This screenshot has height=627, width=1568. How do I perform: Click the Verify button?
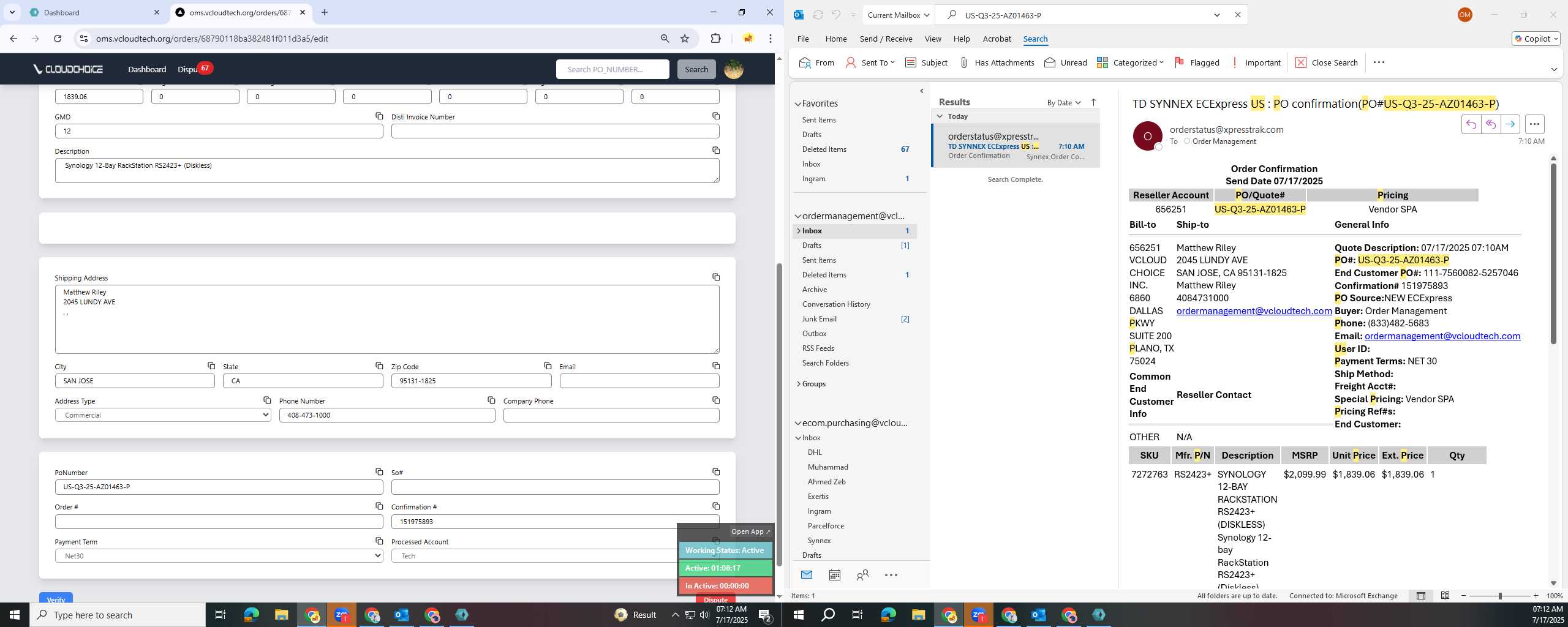[x=56, y=599]
